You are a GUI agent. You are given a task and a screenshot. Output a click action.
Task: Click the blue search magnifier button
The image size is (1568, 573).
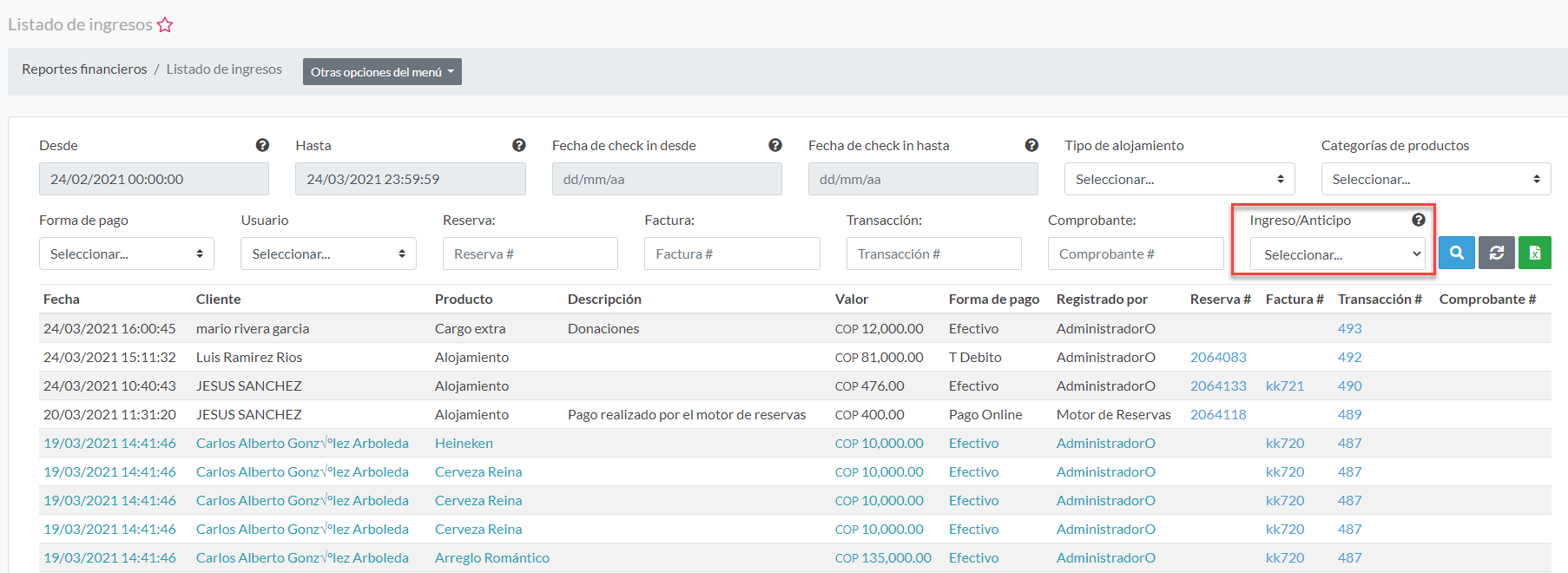(x=1456, y=253)
